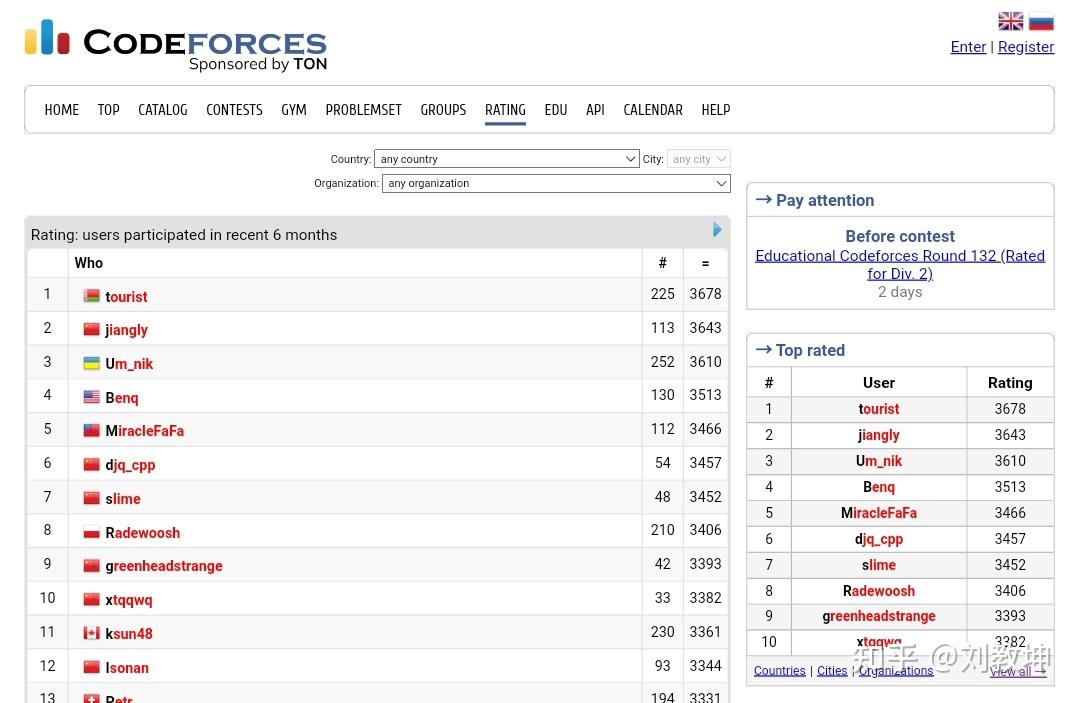Open tourist's profile from the rating table
Screen dimensions: 1080x703
[126, 297]
